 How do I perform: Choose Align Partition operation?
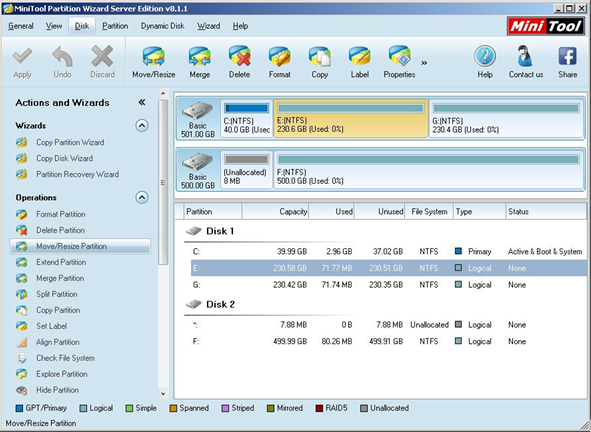(x=58, y=342)
